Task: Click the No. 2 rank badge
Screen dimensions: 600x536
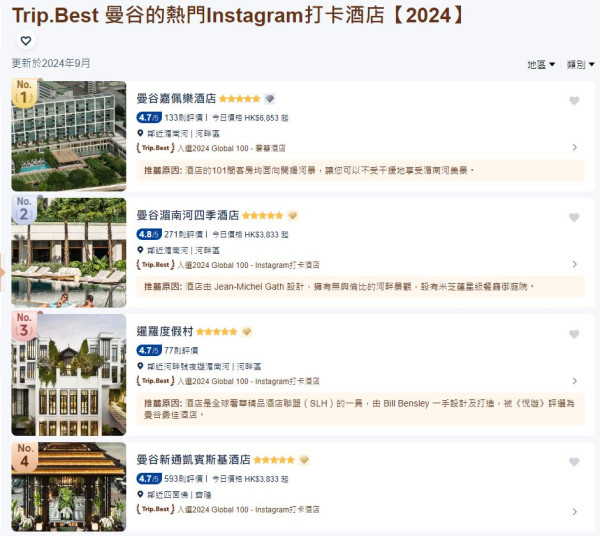Action: point(24,209)
